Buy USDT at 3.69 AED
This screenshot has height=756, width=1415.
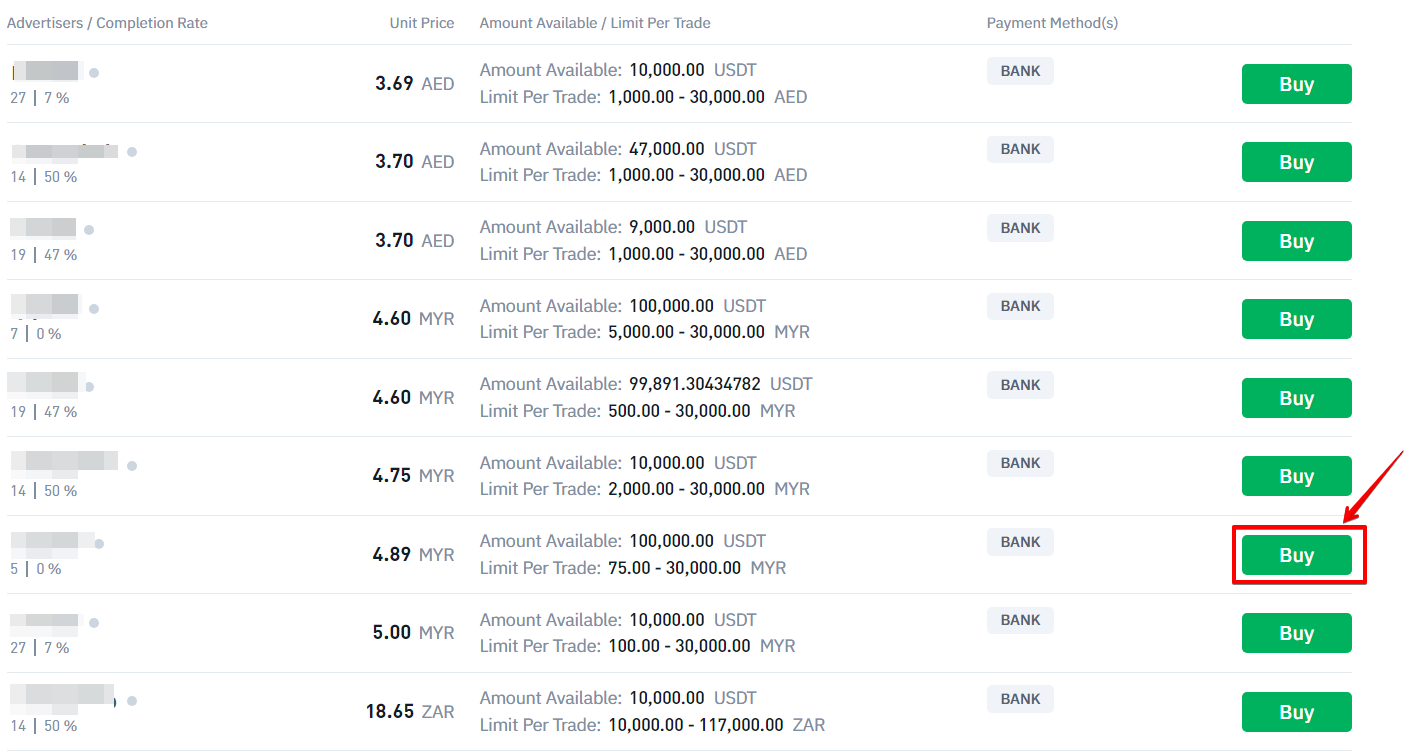(1296, 84)
